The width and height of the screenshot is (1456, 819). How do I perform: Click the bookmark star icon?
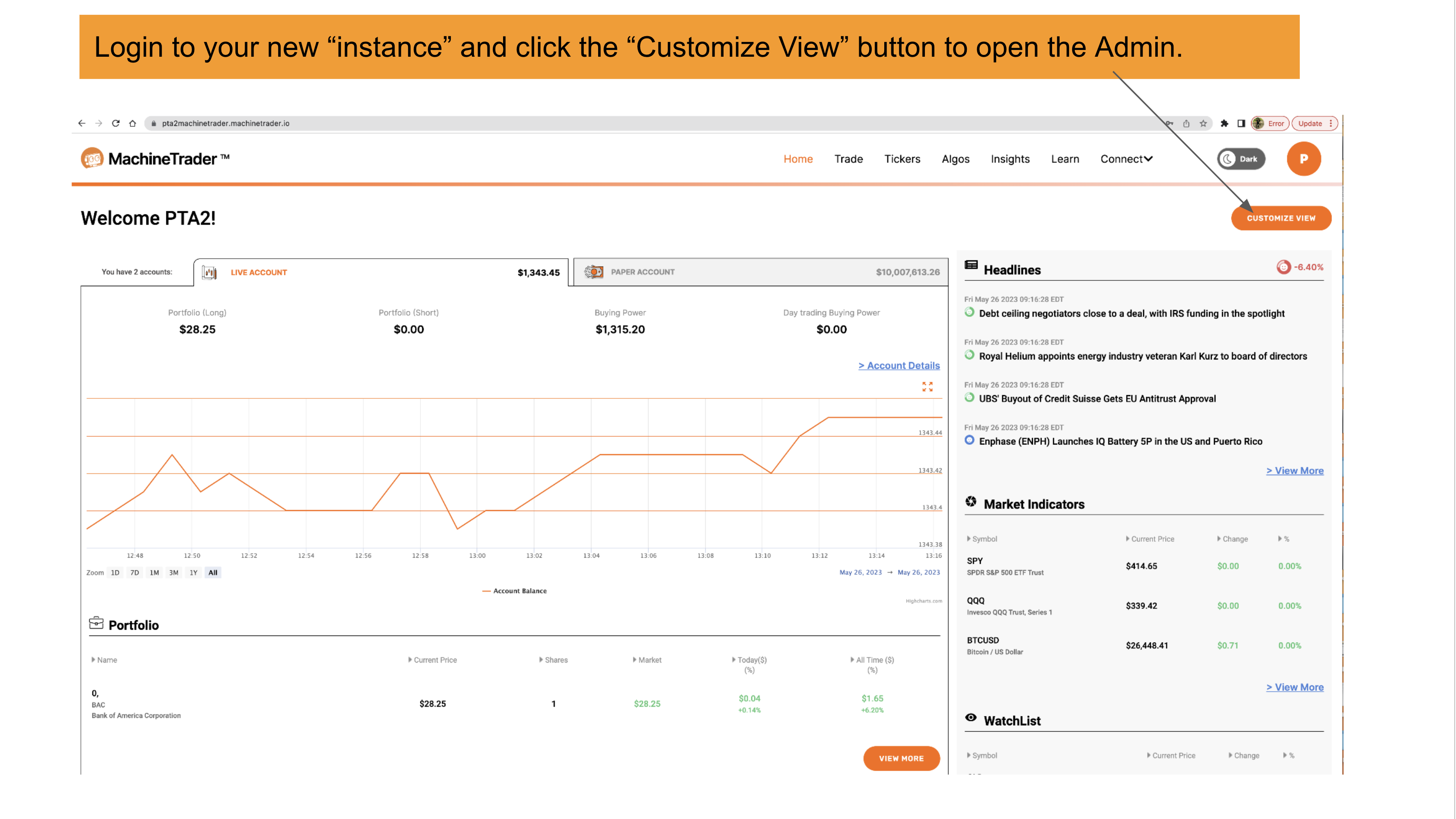click(1203, 123)
